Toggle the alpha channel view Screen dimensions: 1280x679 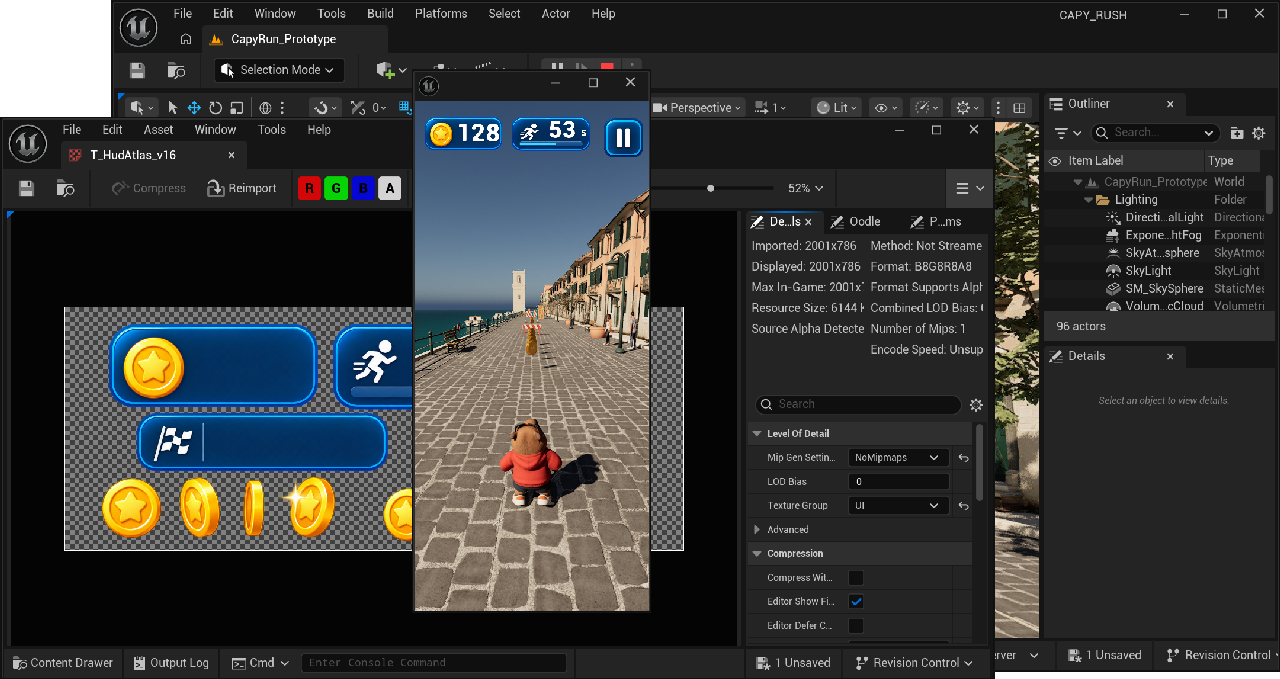coord(391,188)
